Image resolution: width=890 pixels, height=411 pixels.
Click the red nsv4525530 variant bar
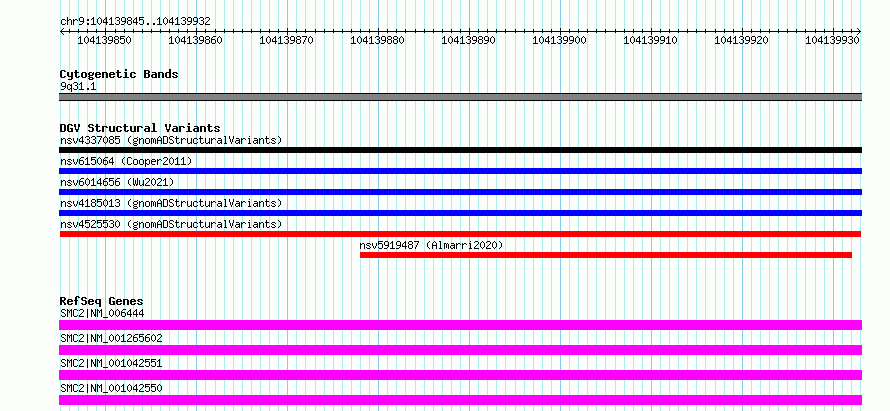[x=460, y=234]
